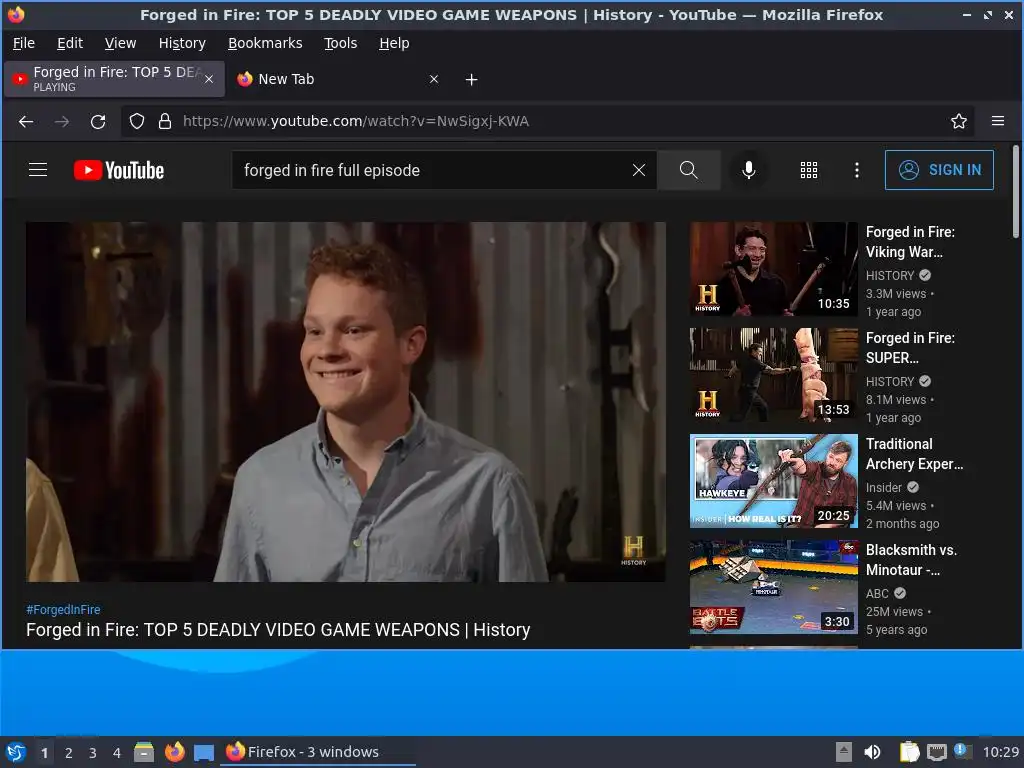Open the clipboard manager tray icon
The width and height of the screenshot is (1024, 768).
909,752
